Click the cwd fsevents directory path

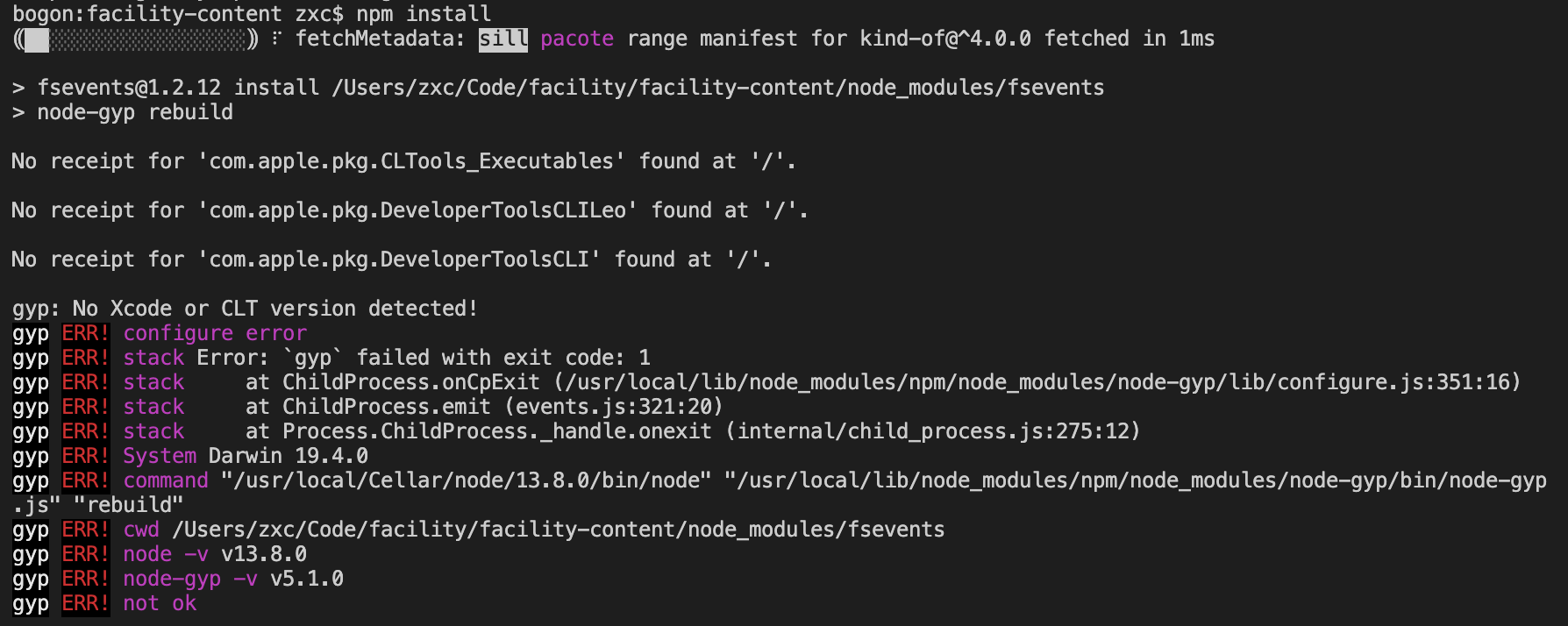[559, 530]
